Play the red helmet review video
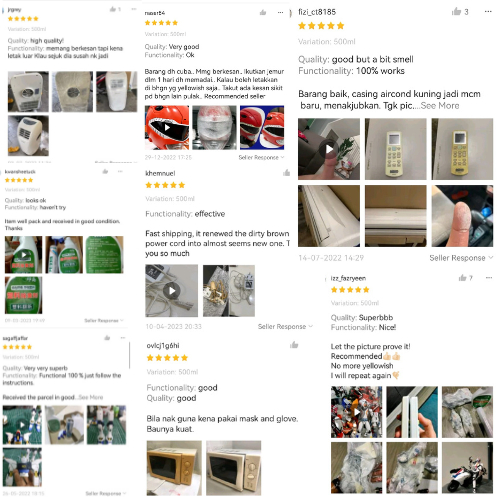 click(167, 127)
